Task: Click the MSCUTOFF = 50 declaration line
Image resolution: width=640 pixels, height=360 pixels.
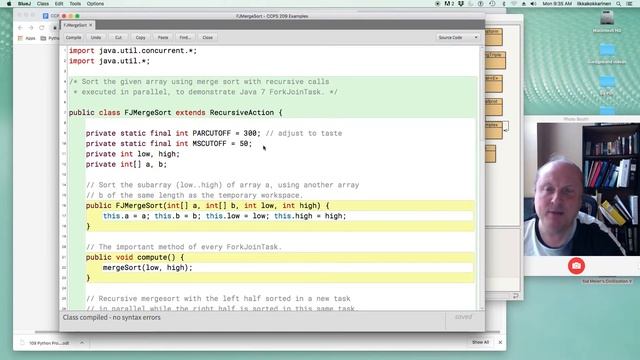Action: pos(169,144)
